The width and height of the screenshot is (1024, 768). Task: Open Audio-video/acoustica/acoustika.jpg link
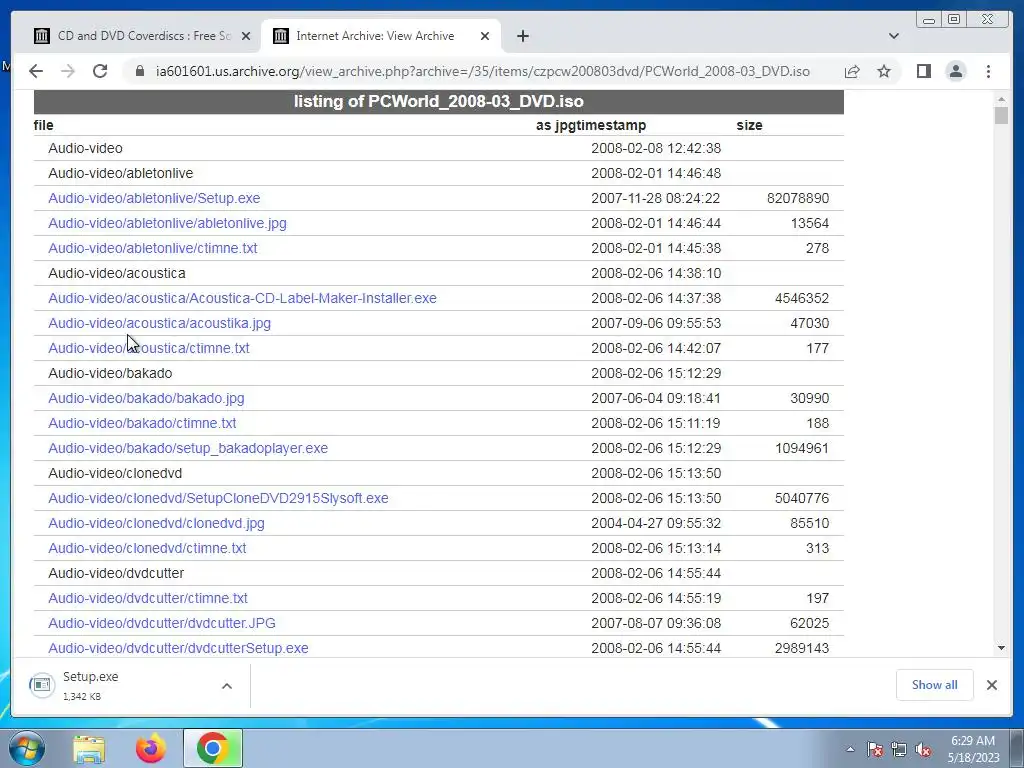pos(159,323)
